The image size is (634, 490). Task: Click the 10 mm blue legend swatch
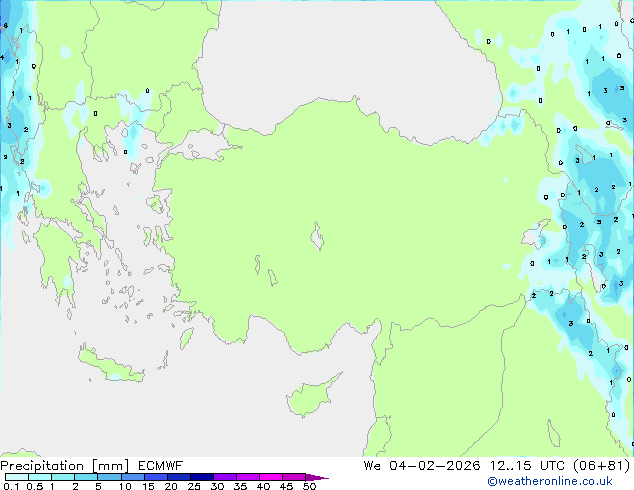[x=133, y=477]
